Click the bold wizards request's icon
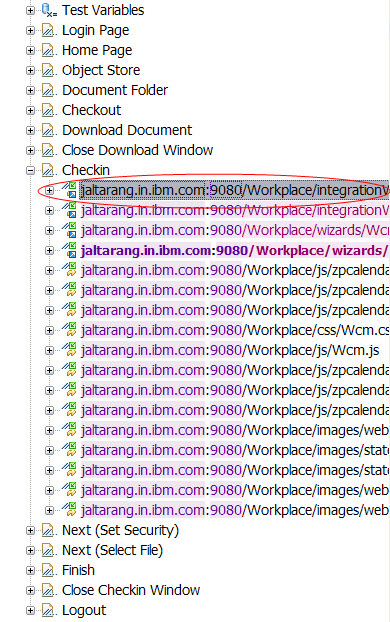The image size is (390, 622). [x=69, y=250]
